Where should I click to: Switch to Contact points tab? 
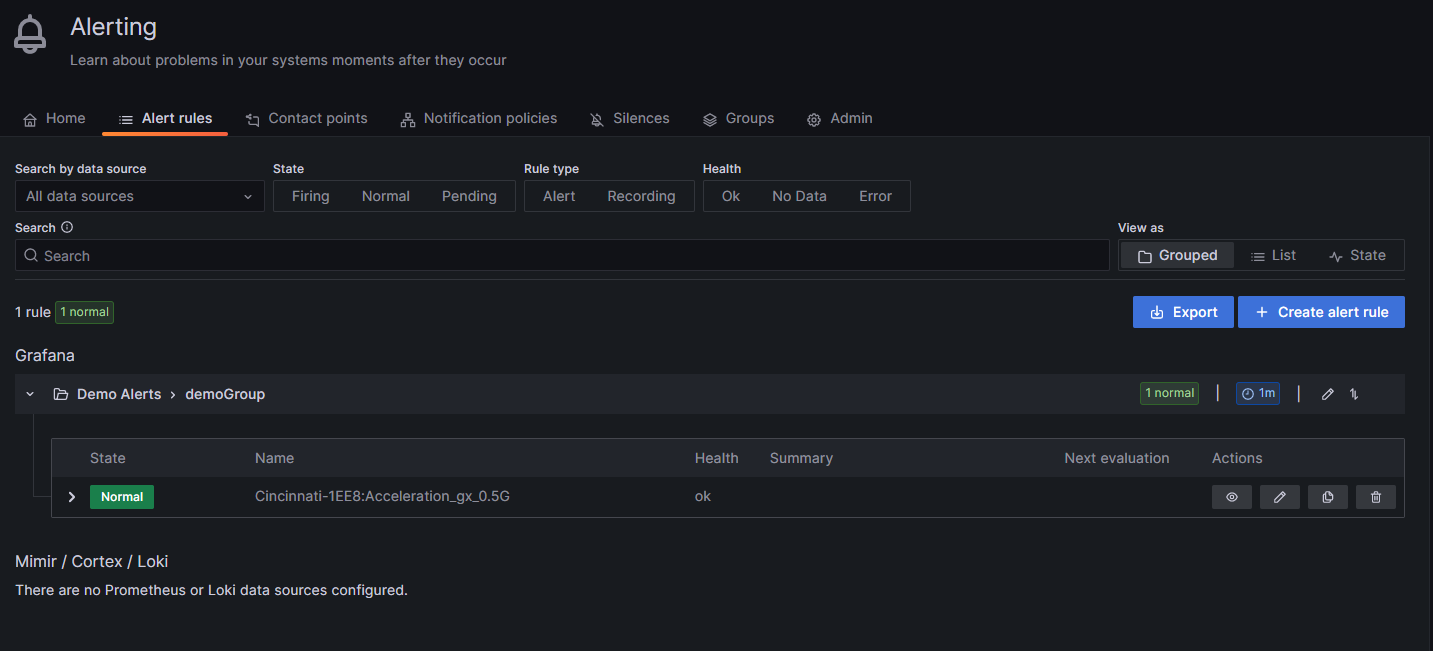pos(307,118)
